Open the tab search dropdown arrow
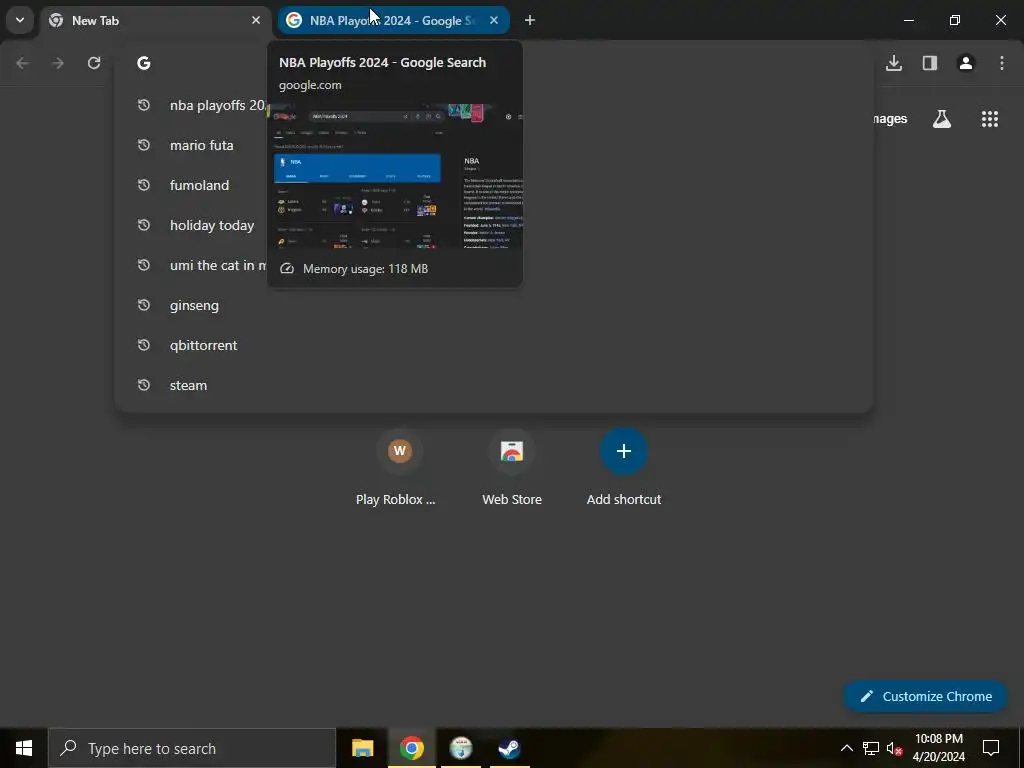Image resolution: width=1024 pixels, height=768 pixels. pos(20,20)
